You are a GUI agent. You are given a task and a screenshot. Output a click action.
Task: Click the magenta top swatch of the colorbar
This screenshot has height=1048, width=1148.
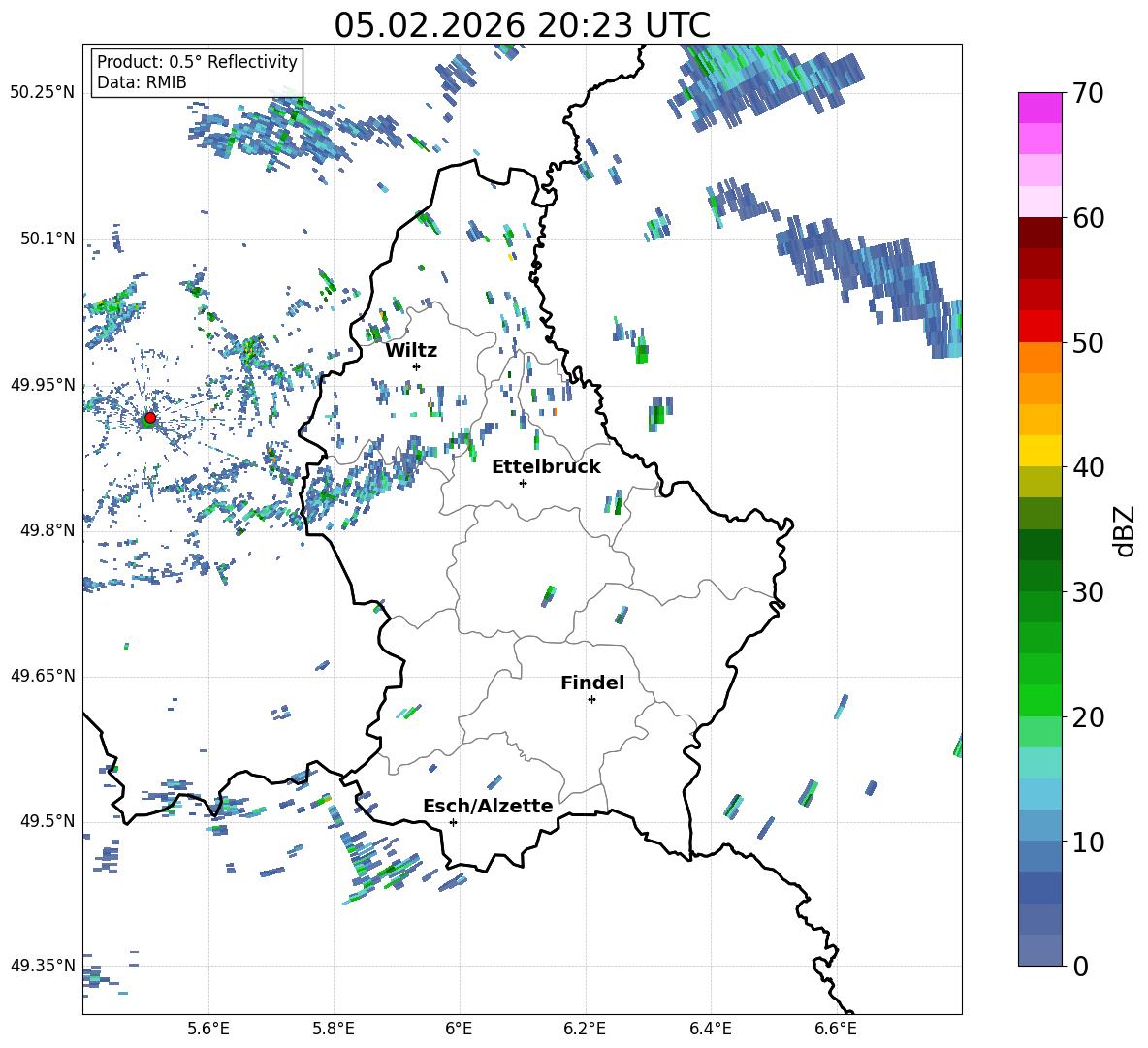[x=1039, y=108]
